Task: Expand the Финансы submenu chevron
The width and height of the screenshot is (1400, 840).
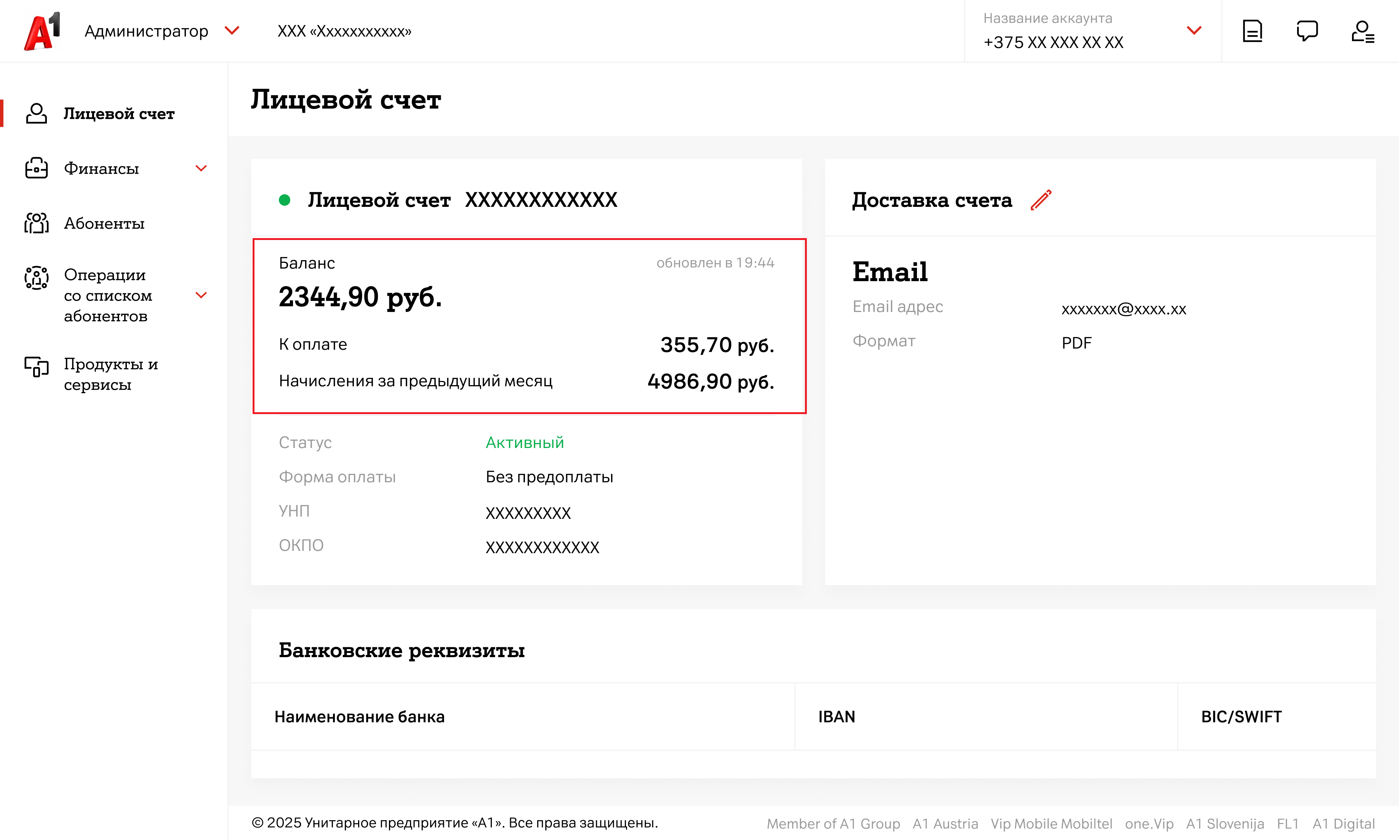Action: coord(201,168)
